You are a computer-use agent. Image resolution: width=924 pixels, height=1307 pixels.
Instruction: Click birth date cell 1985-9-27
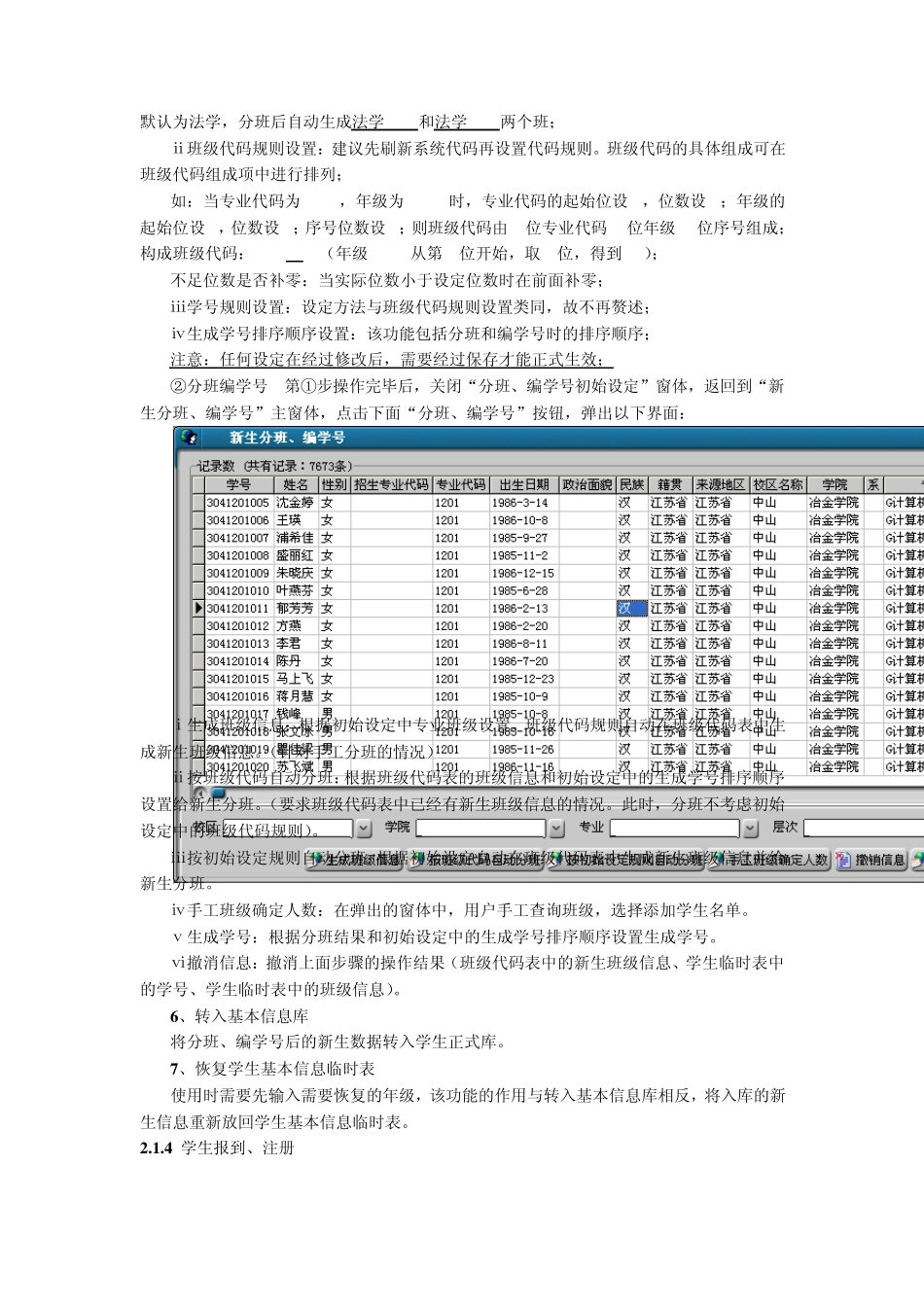pyautogui.click(x=523, y=538)
